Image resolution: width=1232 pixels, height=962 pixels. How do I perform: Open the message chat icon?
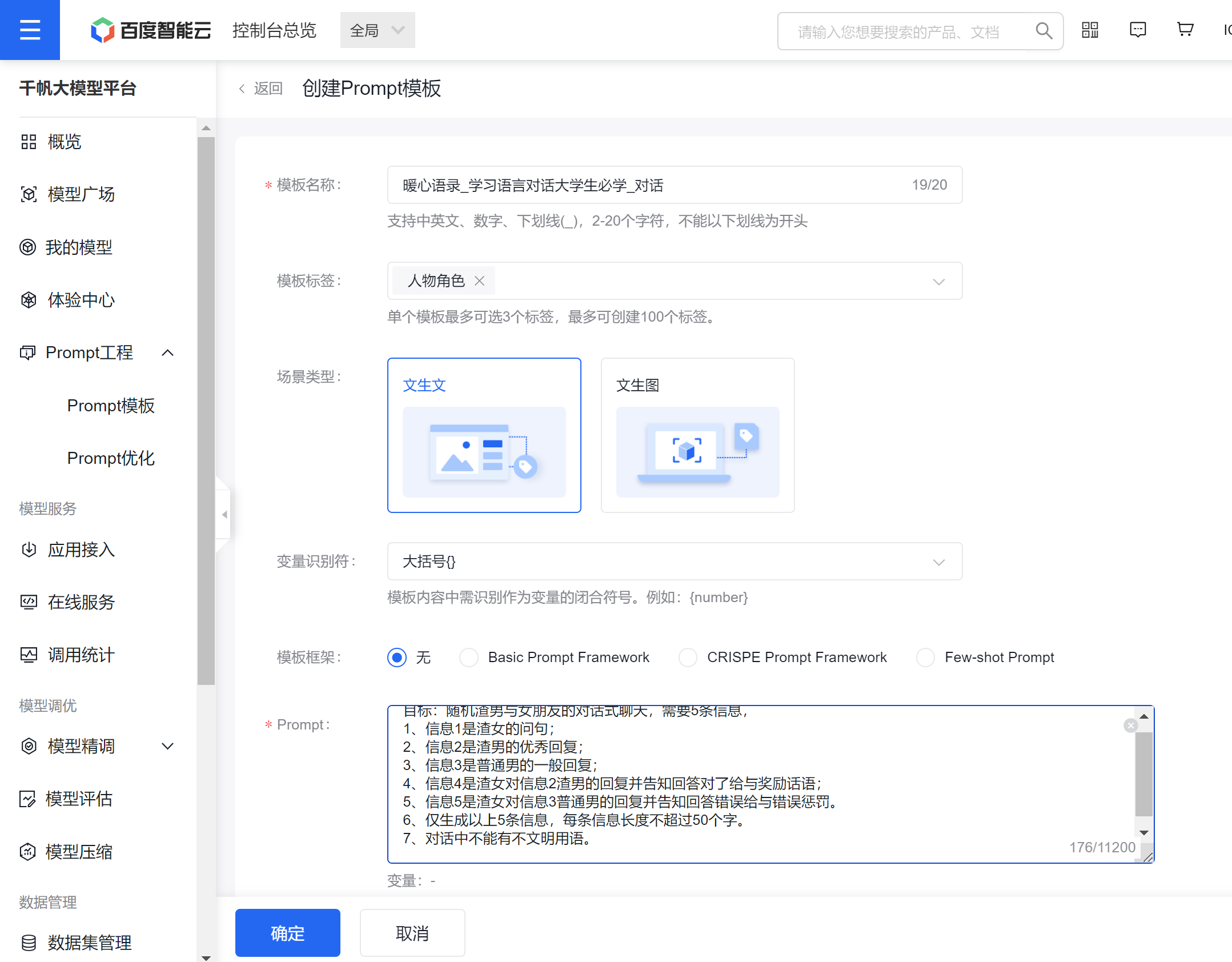click(1138, 30)
